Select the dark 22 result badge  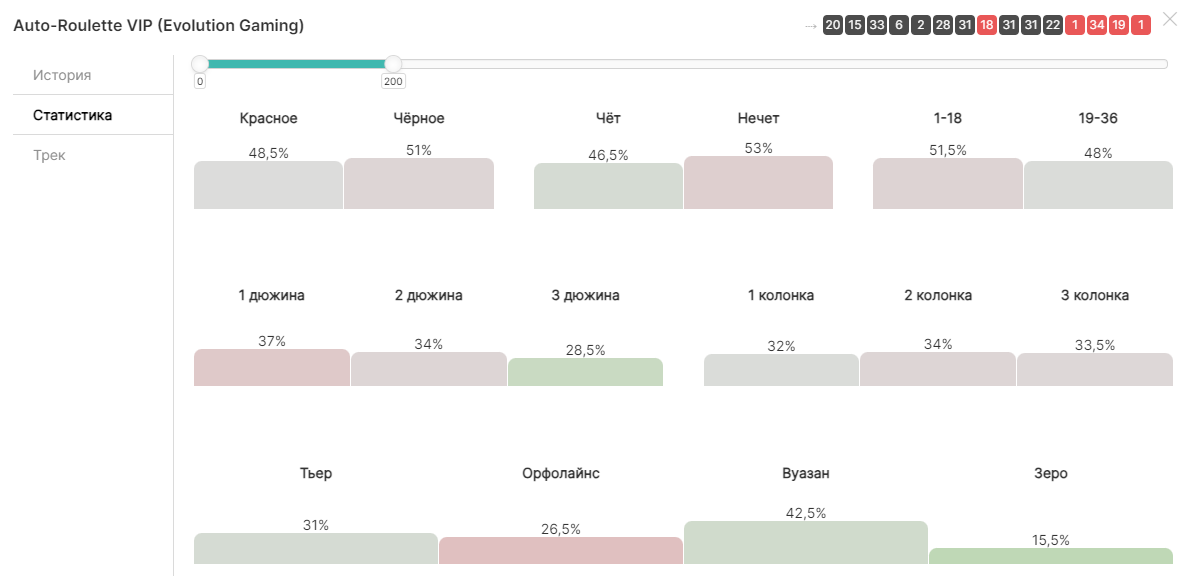click(1053, 26)
